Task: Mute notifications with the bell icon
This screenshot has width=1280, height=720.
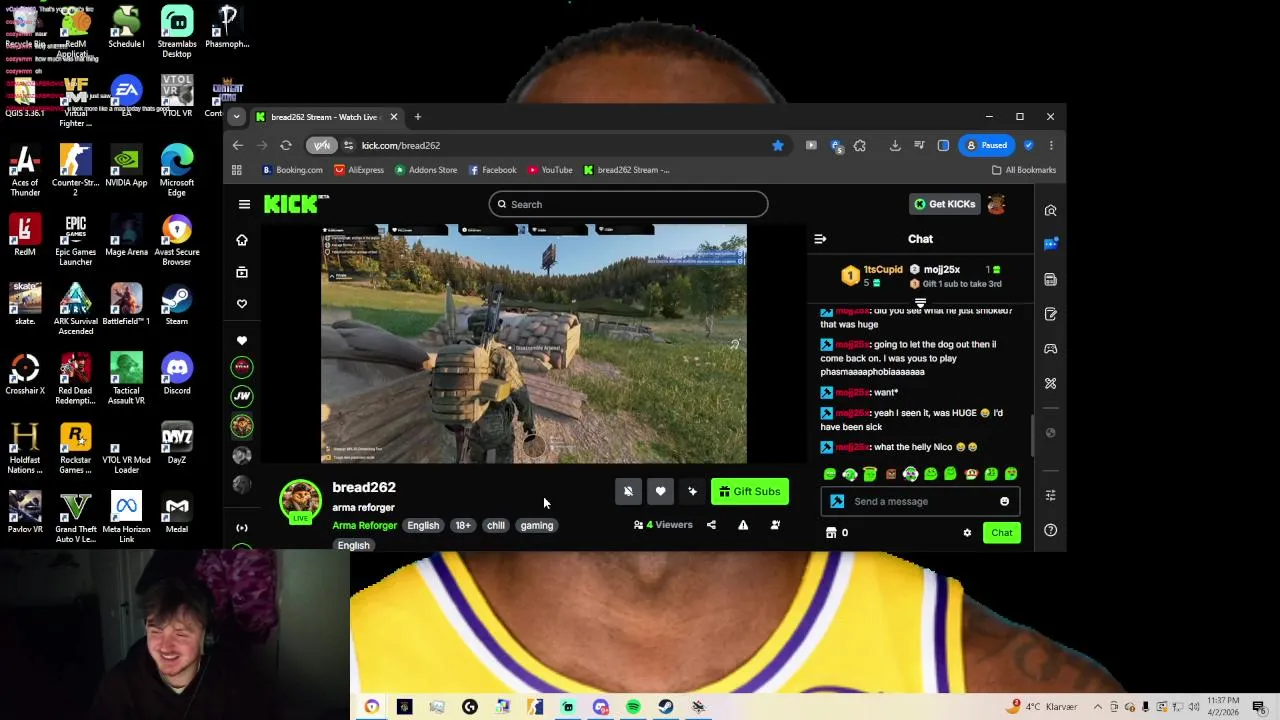Action: (x=628, y=491)
